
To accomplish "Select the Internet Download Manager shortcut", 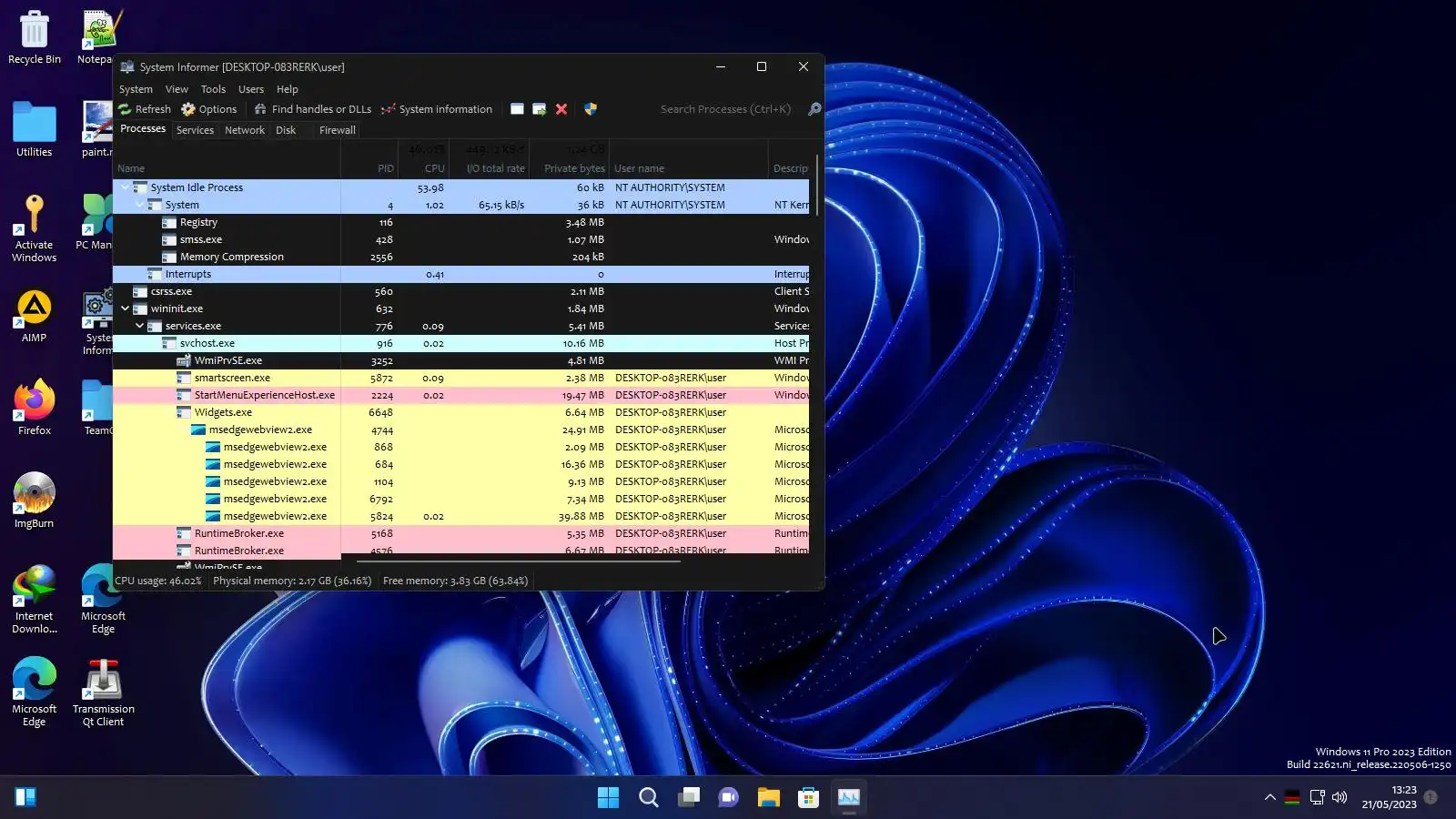I will coord(35,599).
